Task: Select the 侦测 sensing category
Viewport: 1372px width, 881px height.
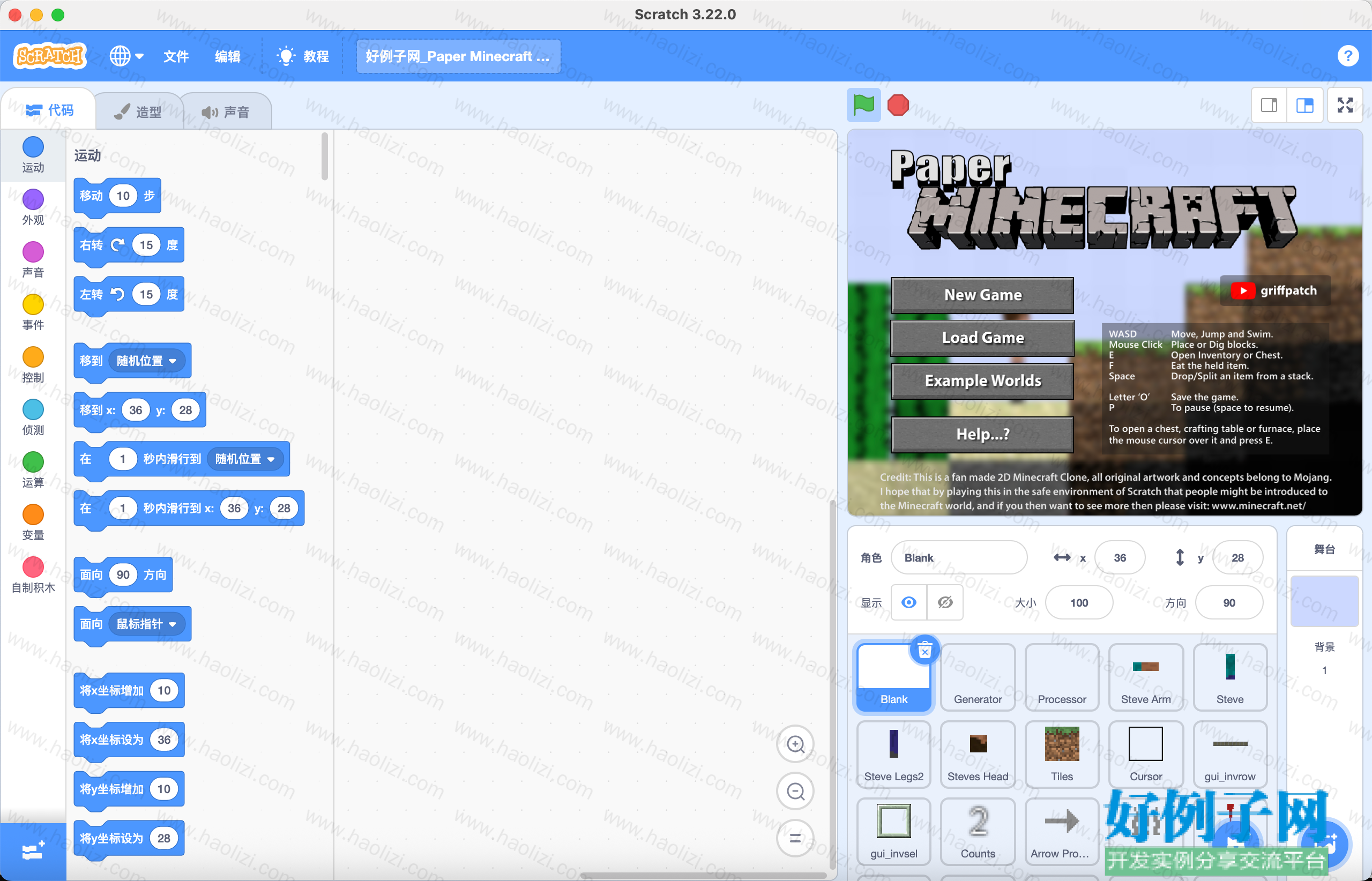Action: 33,418
